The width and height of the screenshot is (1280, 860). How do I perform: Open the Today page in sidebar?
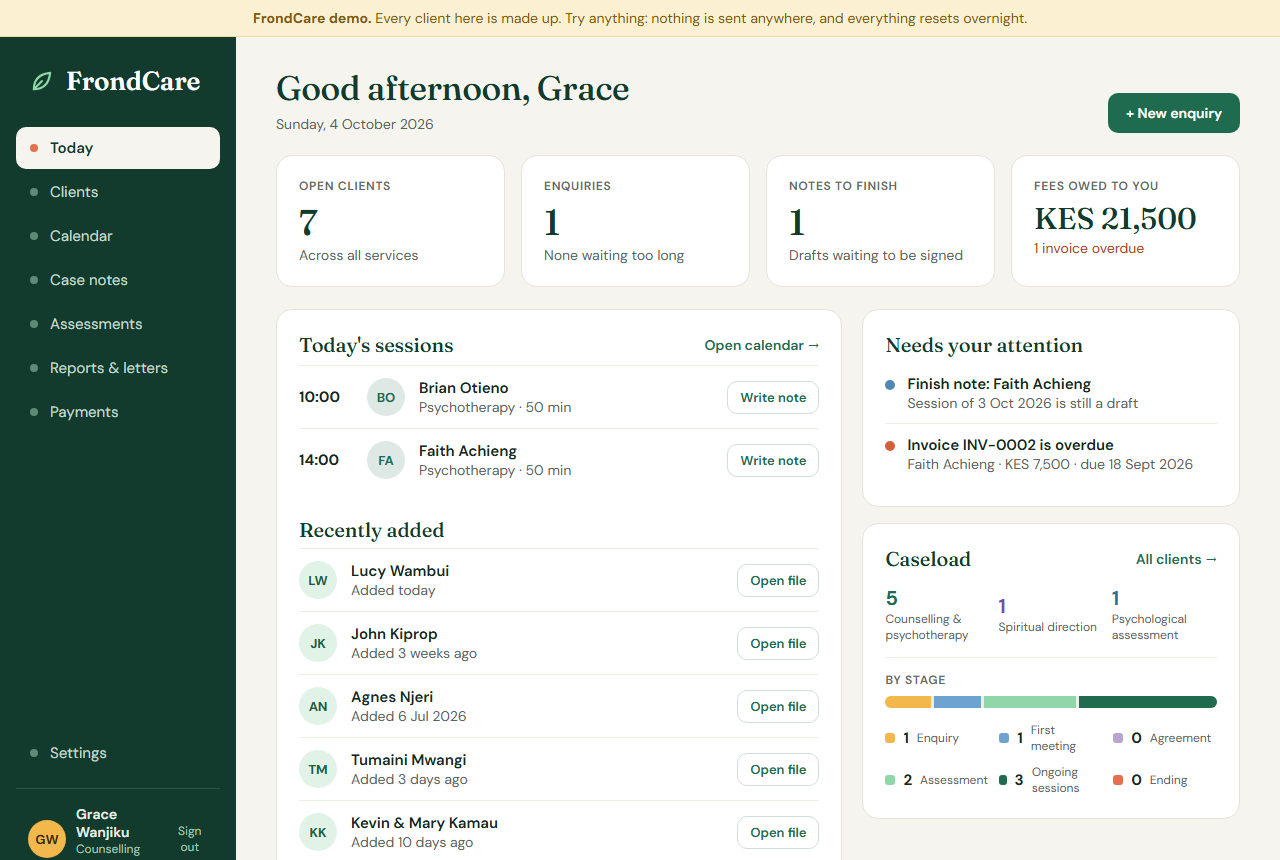[x=118, y=148]
